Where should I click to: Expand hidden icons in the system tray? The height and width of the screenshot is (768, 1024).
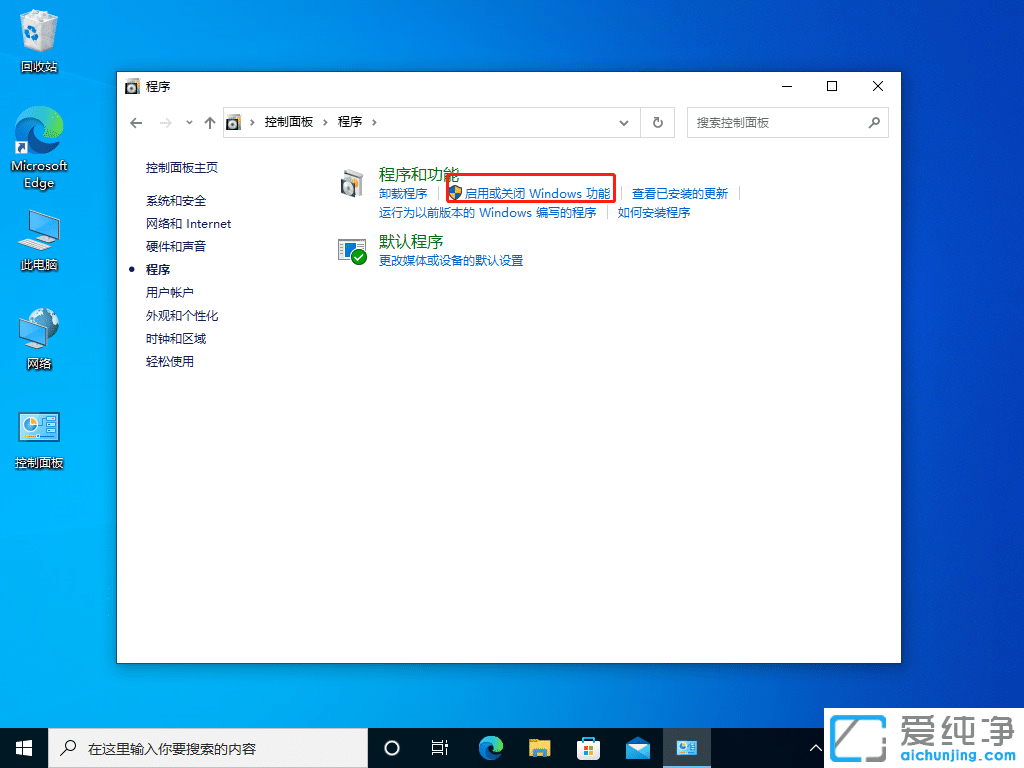click(x=816, y=747)
